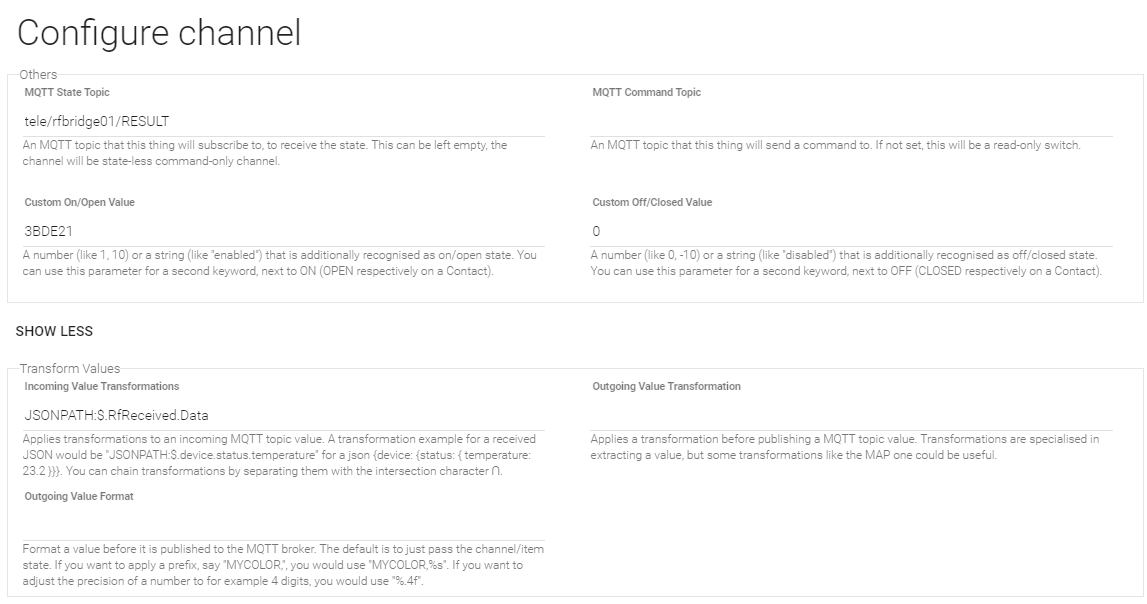
Task: Focus the MQTT Command Topic input field
Action: (850, 121)
